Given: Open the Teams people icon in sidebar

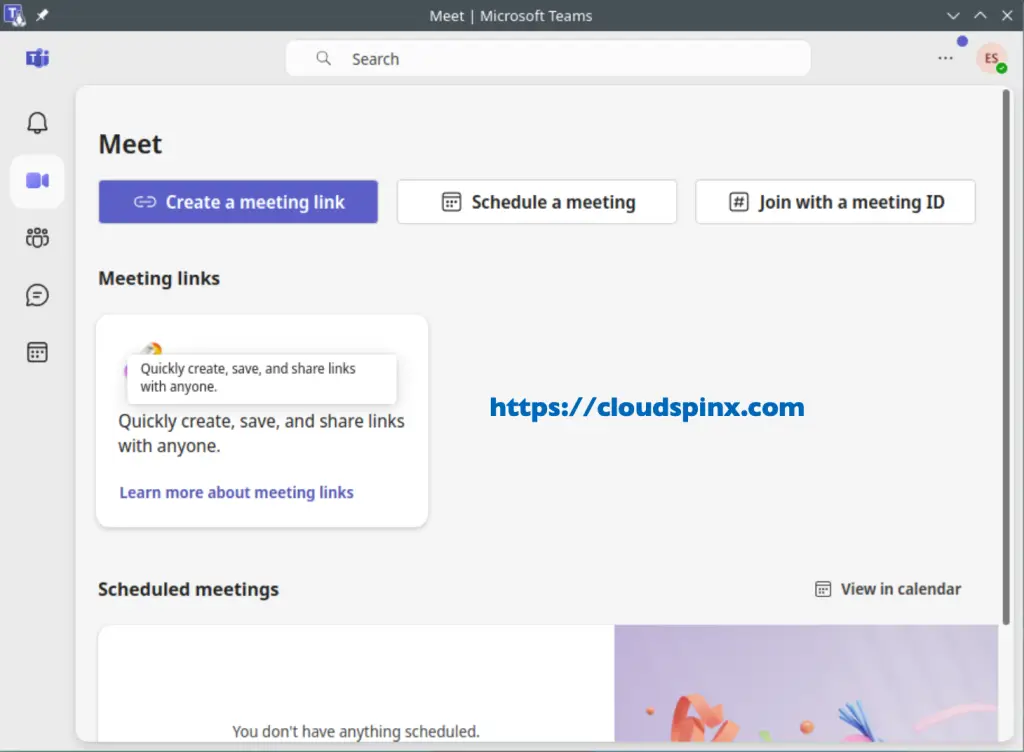Looking at the screenshot, I should tap(37, 237).
